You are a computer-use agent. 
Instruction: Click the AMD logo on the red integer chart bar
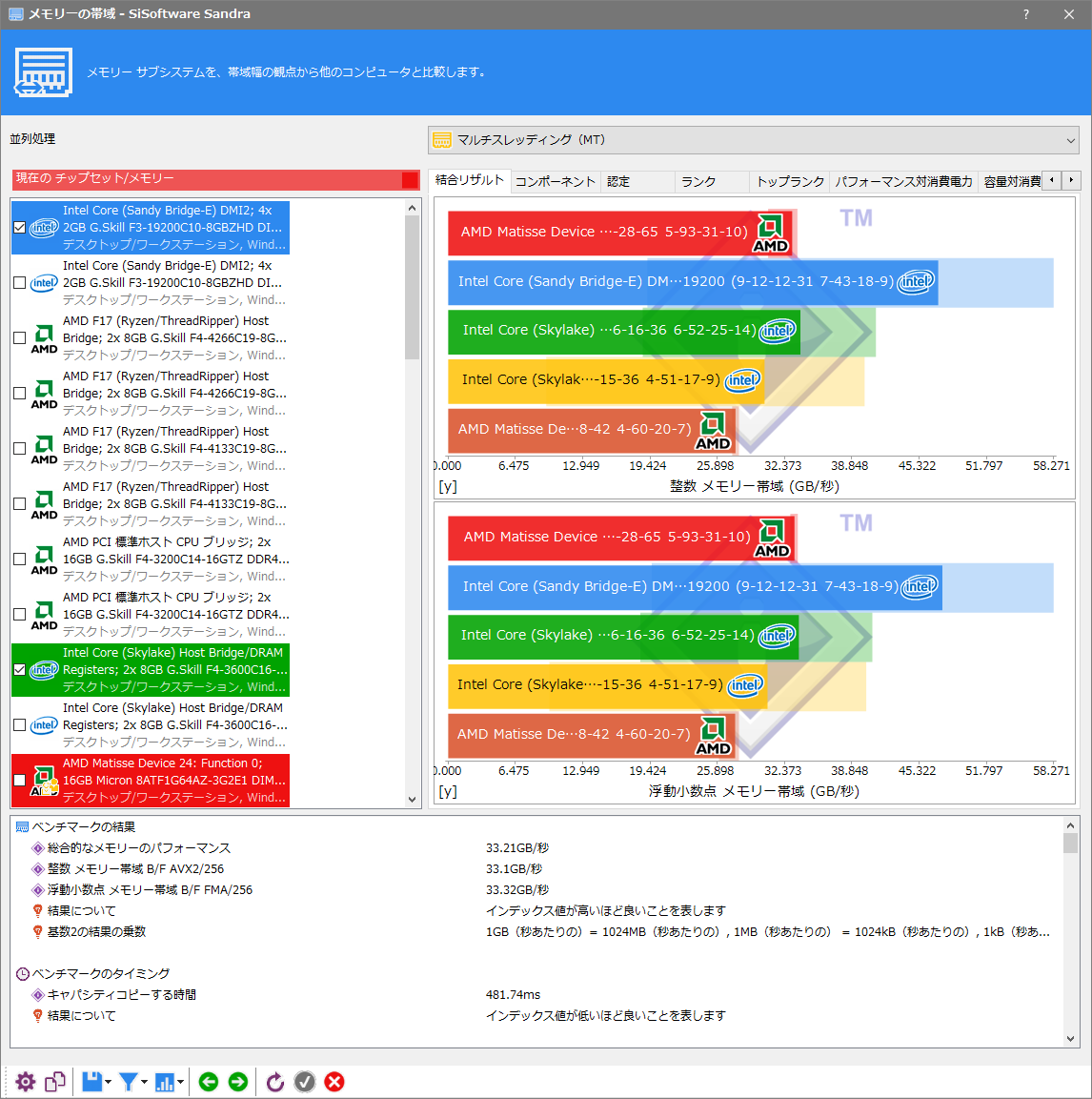(770, 234)
